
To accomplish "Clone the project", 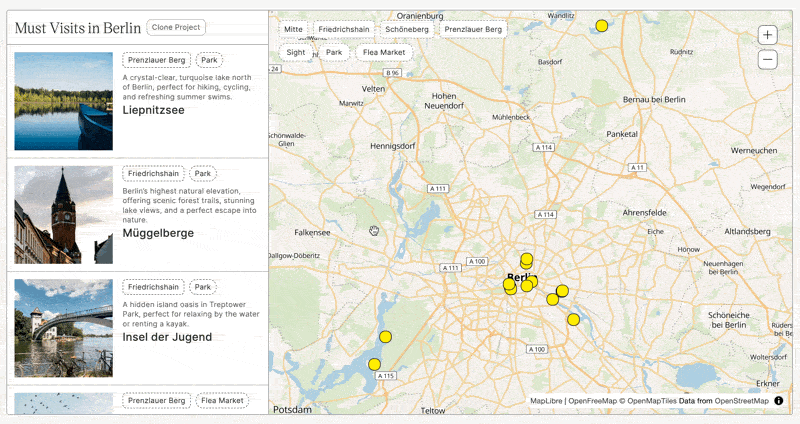I will coord(176,28).
